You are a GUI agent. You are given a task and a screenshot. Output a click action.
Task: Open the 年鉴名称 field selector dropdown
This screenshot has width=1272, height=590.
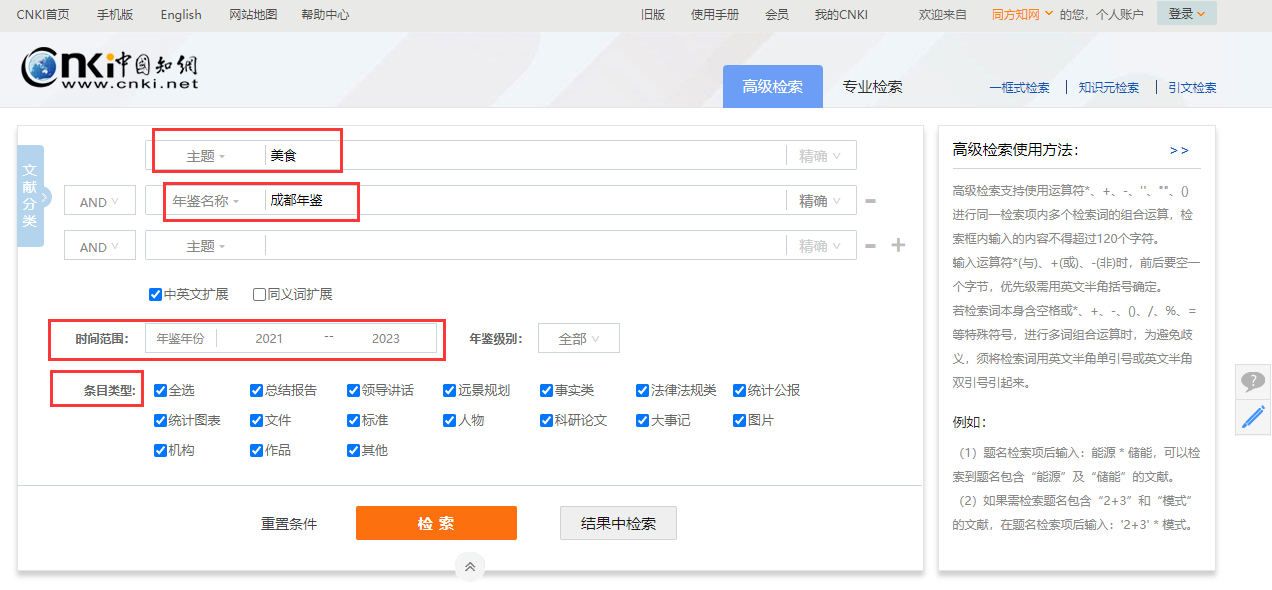[x=206, y=201]
